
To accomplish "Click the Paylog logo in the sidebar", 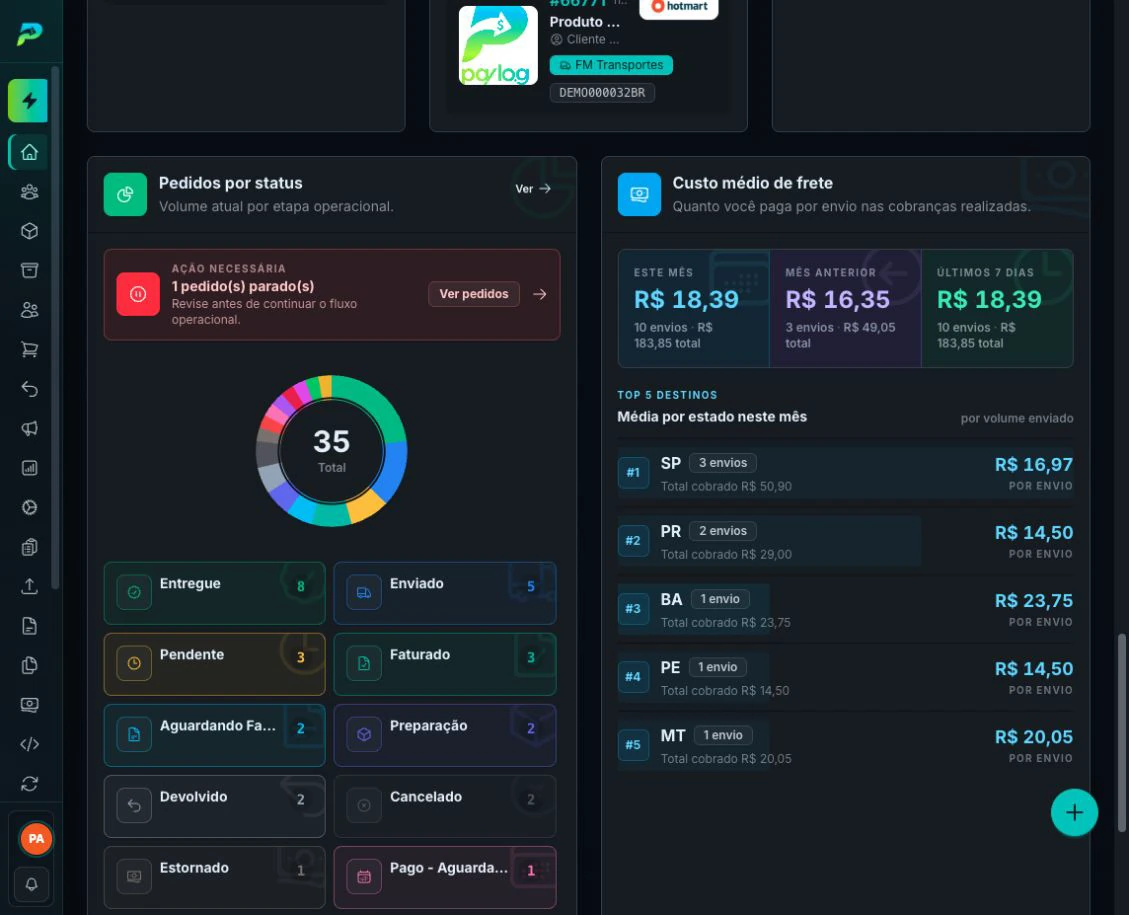I will tap(30, 33).
